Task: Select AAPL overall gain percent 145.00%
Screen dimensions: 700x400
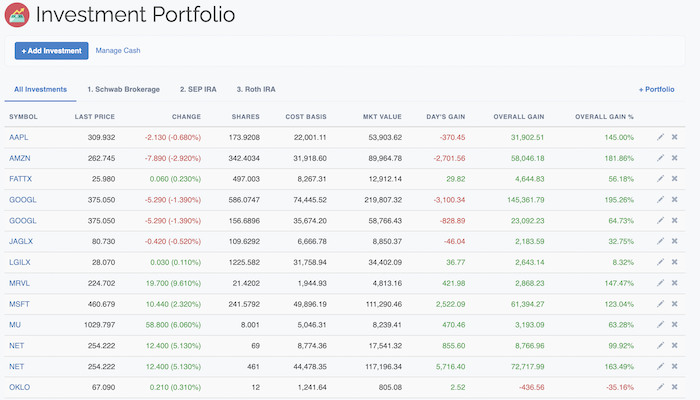Action: point(619,137)
